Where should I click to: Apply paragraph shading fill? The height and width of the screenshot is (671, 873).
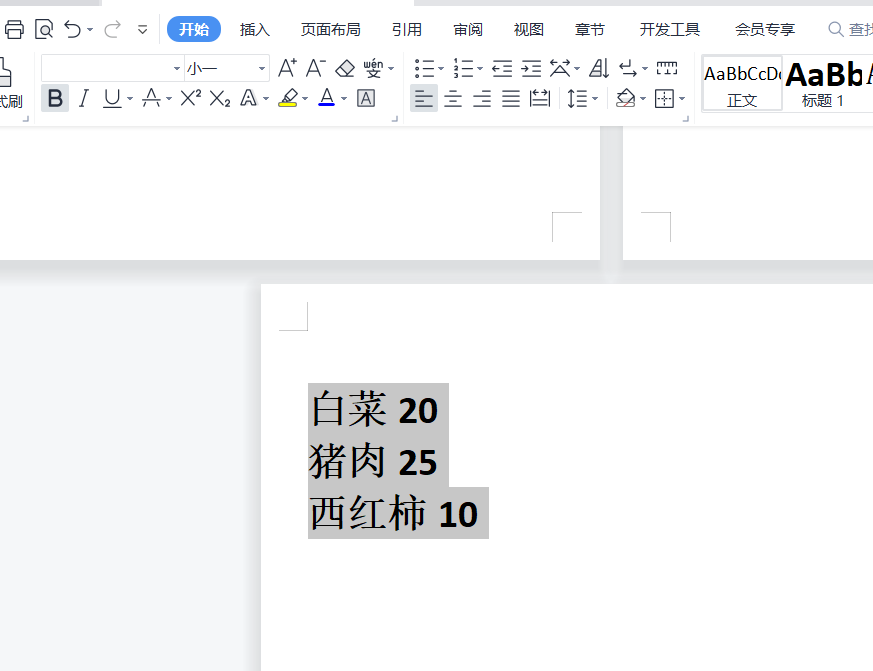coord(626,99)
